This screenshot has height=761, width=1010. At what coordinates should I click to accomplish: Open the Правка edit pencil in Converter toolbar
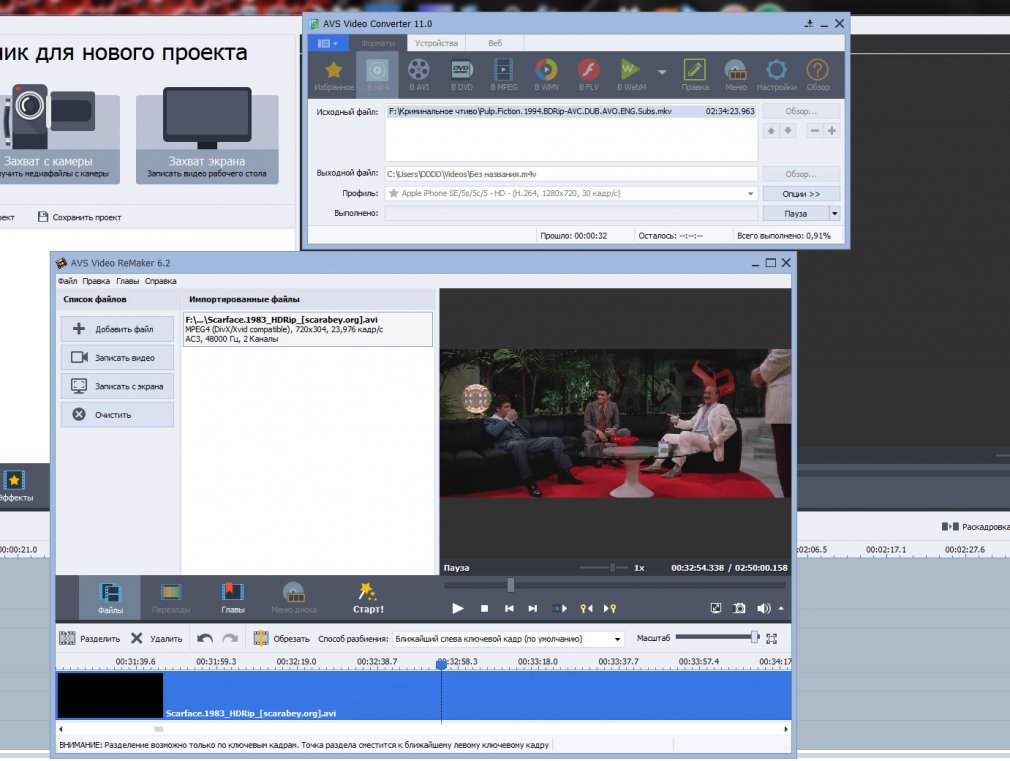pyautogui.click(x=694, y=75)
